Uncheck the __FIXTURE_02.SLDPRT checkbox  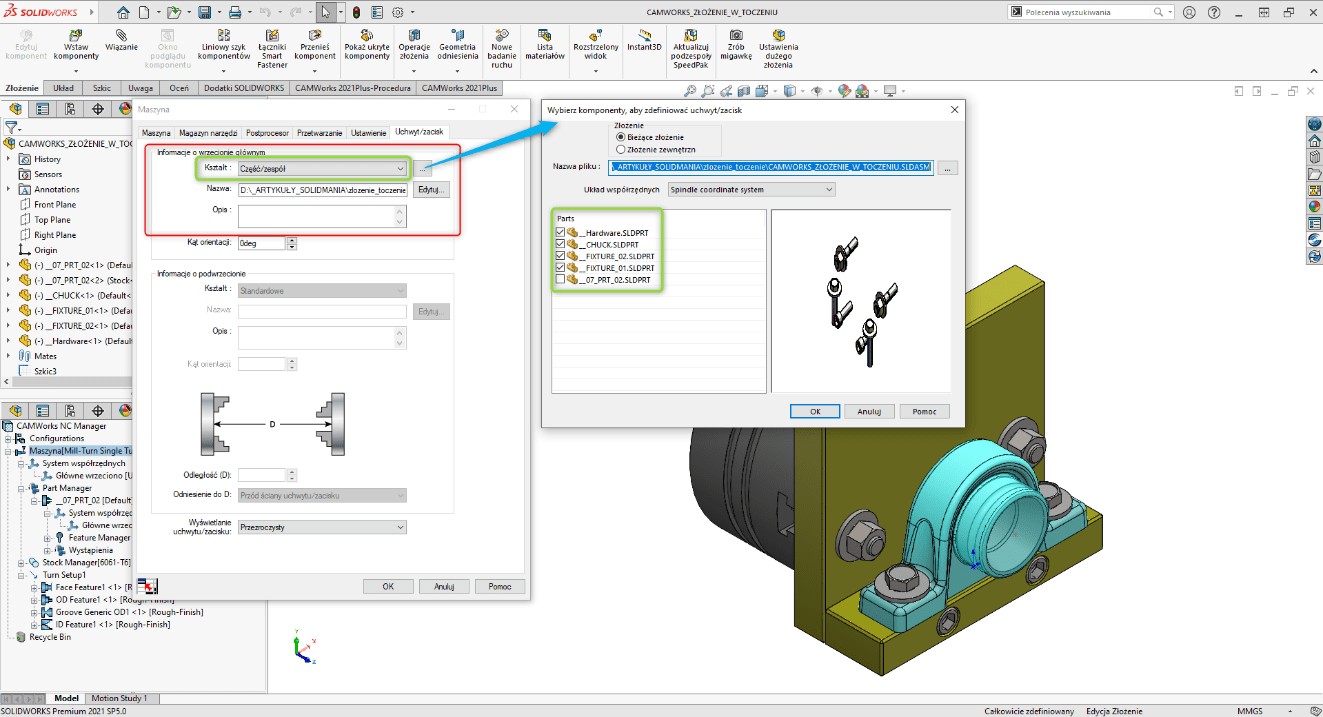(x=559, y=256)
